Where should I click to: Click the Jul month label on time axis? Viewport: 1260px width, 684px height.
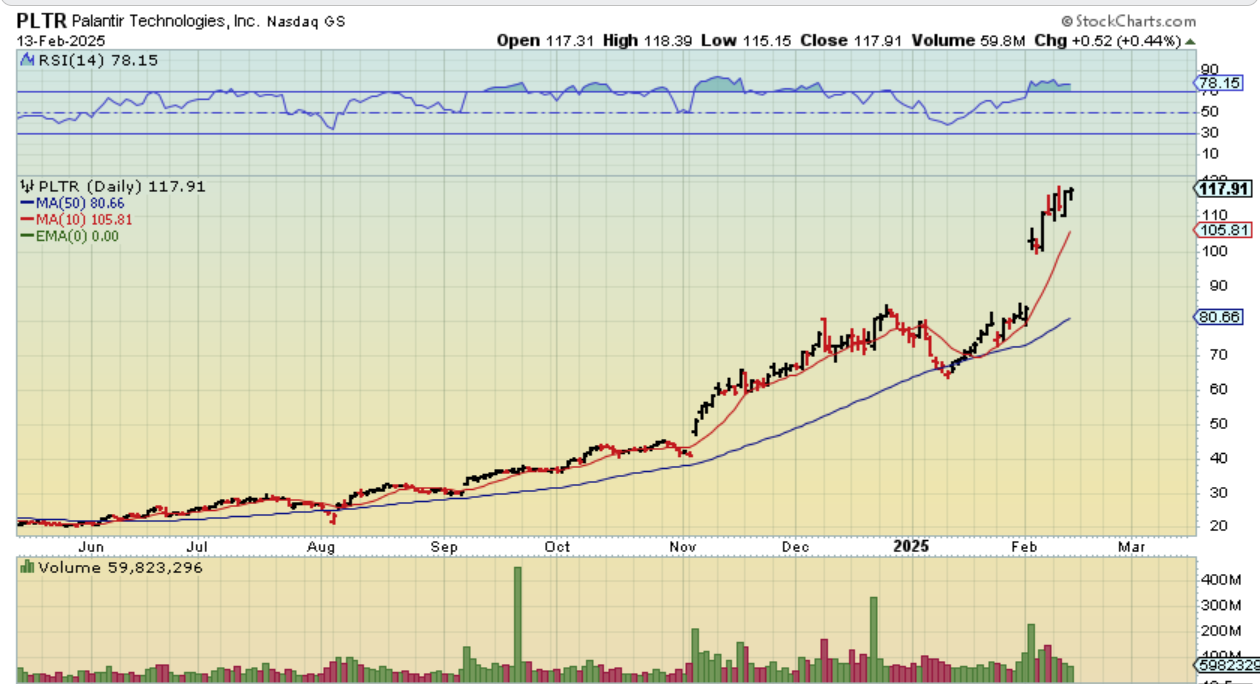[198, 547]
